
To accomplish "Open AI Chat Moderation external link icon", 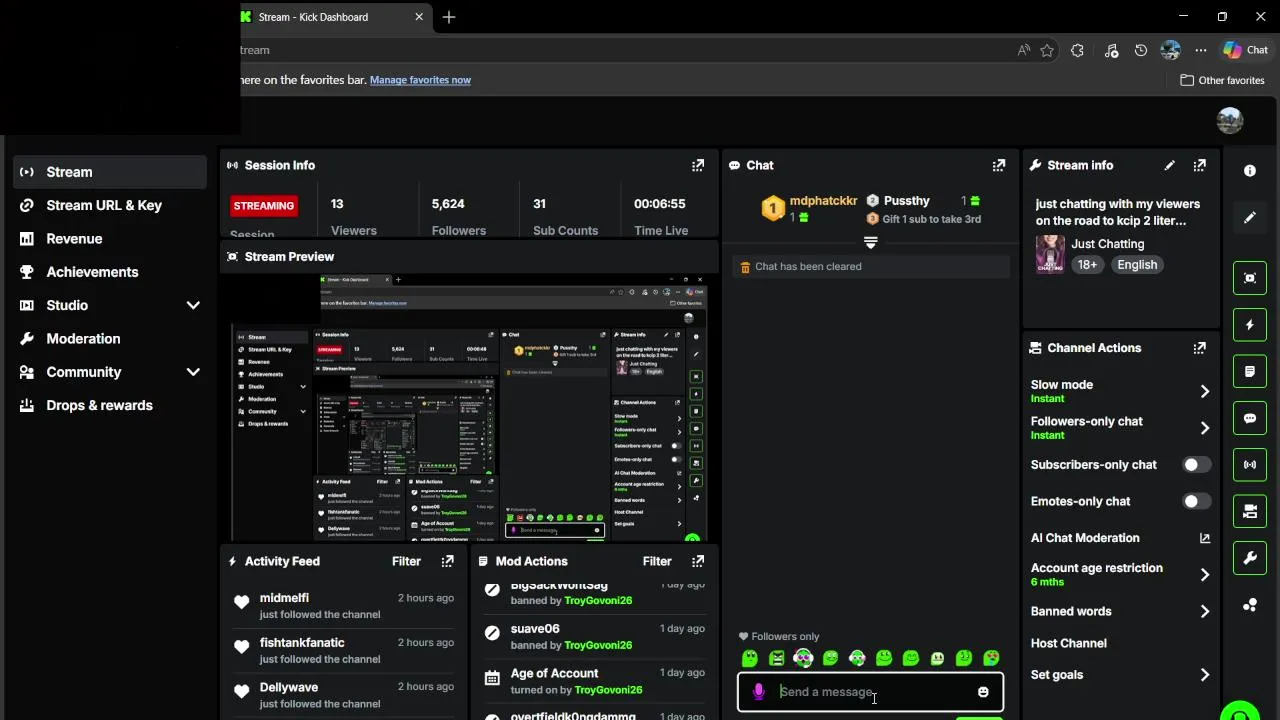I will [x=1204, y=538].
